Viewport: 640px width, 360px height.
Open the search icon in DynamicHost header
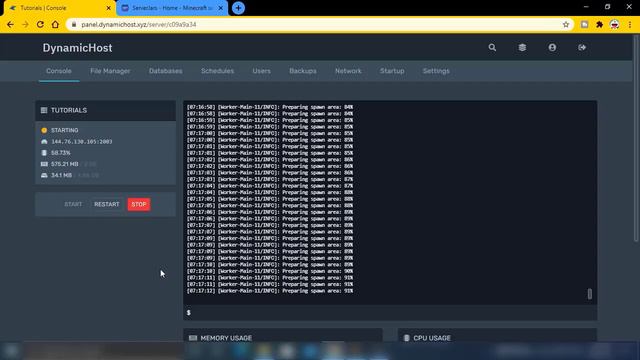coord(492,47)
